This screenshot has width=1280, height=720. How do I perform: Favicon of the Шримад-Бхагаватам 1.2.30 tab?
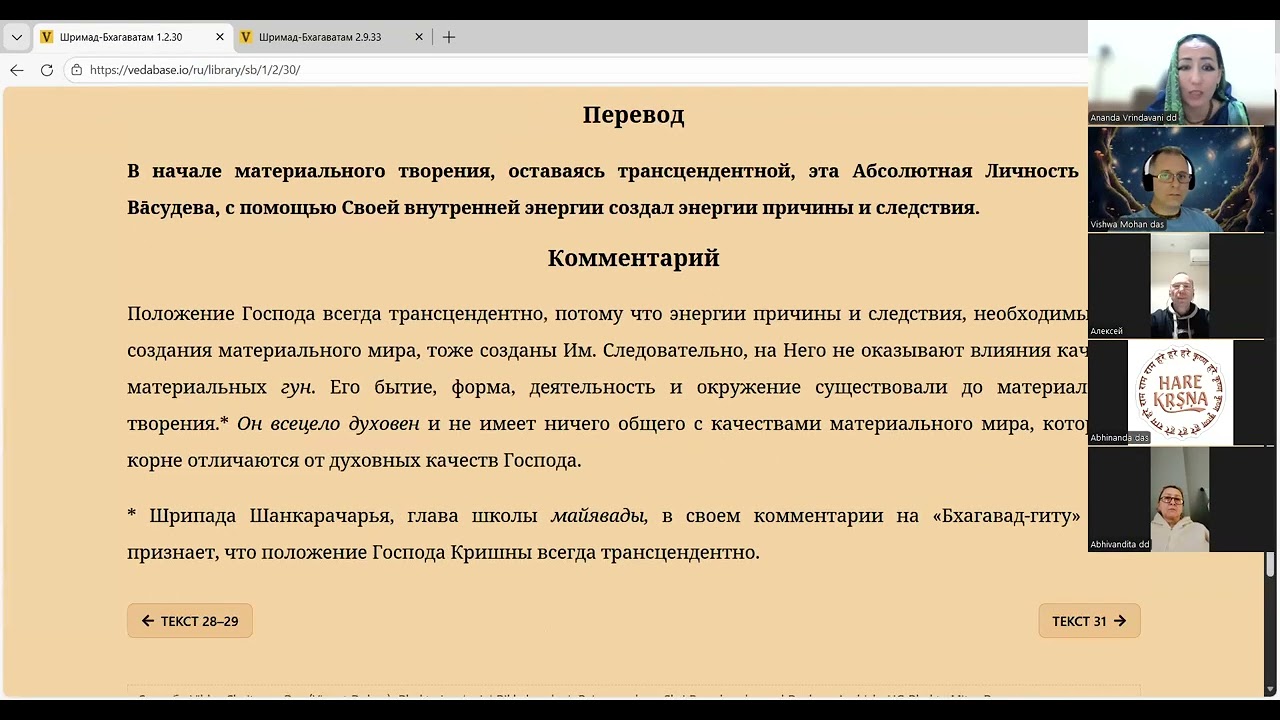point(47,37)
